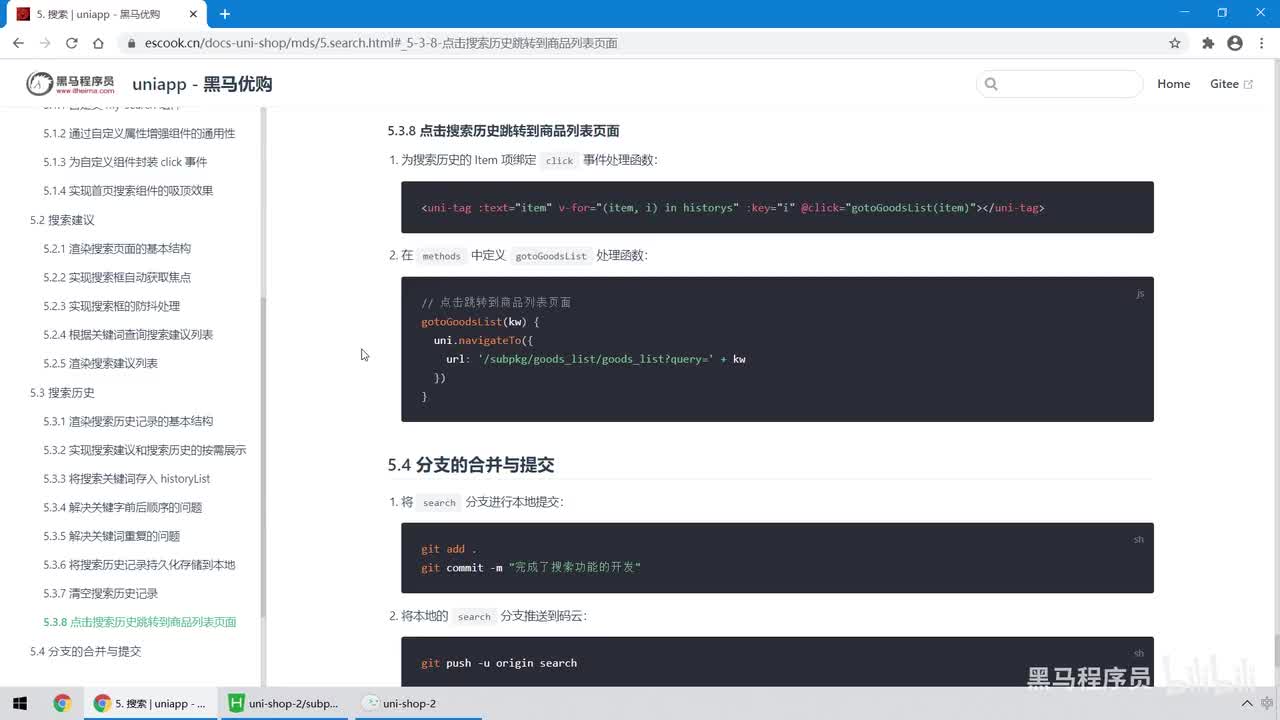Click the 黑马程序员 logo in the header
Viewport: 1280px width, 720px height.
(x=70, y=84)
